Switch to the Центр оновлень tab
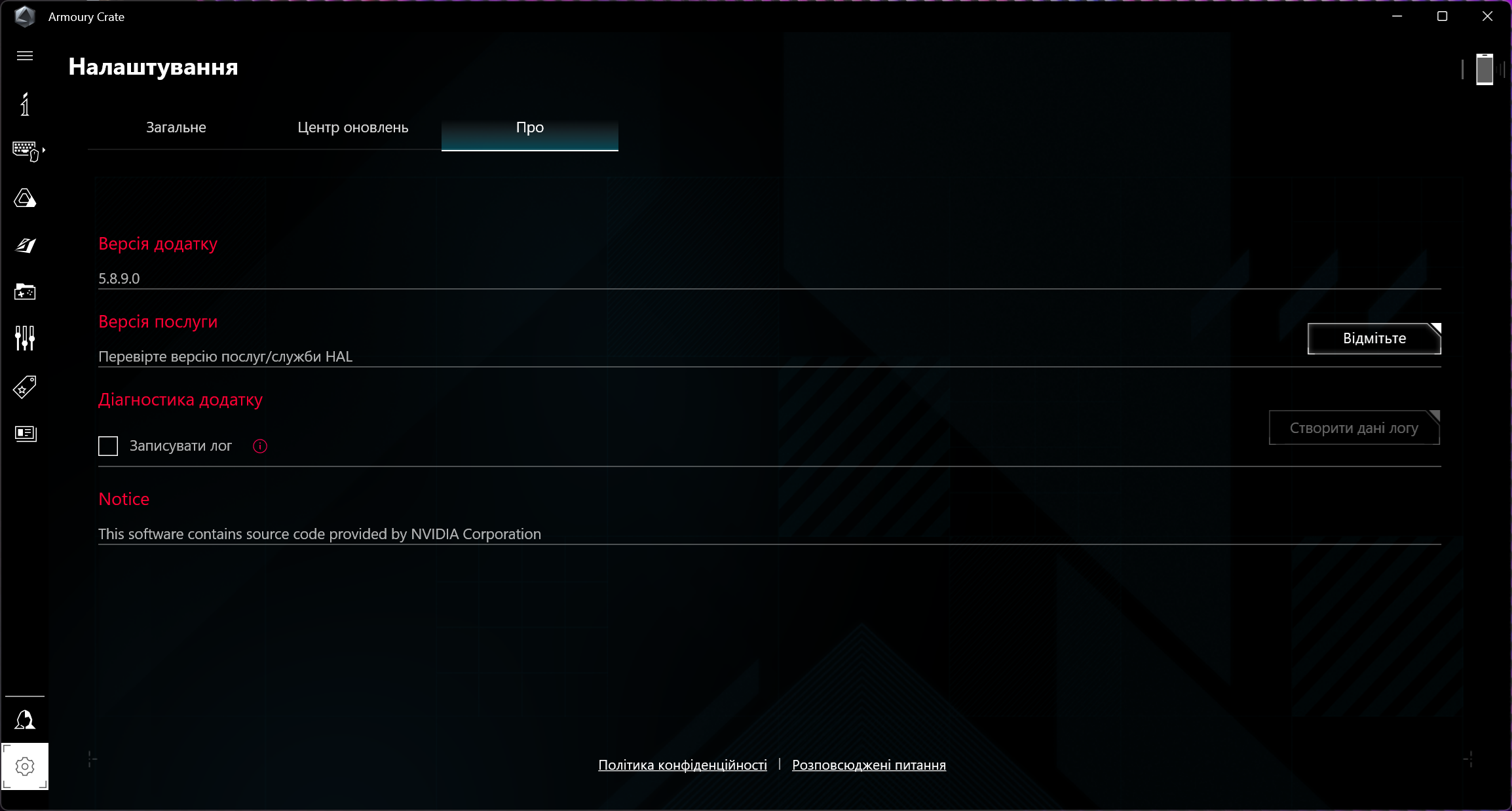Image resolution: width=1512 pixels, height=811 pixels. click(x=353, y=128)
